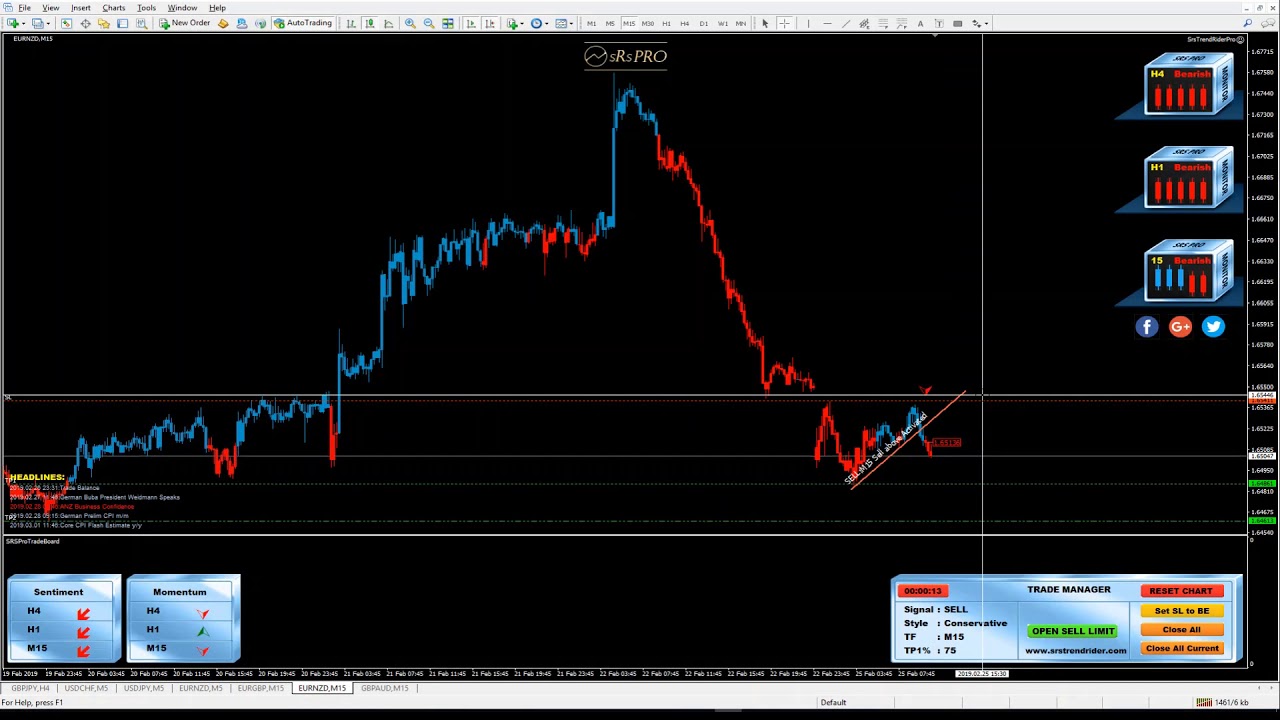1280x720 pixels.
Task: Switch to the GBPJPY,H4 chart tab
Action: (x=30, y=688)
